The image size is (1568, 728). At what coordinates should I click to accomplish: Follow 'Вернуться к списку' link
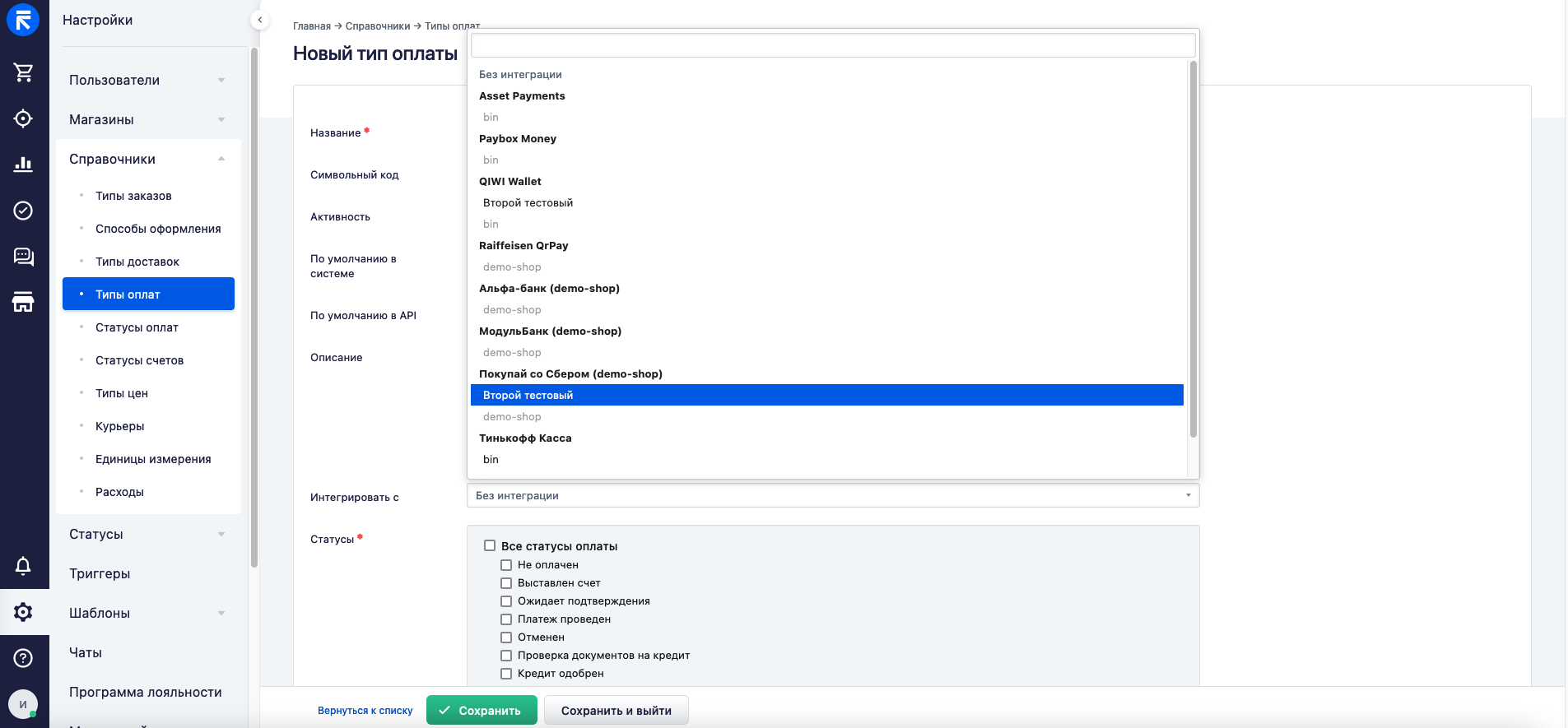pos(365,711)
